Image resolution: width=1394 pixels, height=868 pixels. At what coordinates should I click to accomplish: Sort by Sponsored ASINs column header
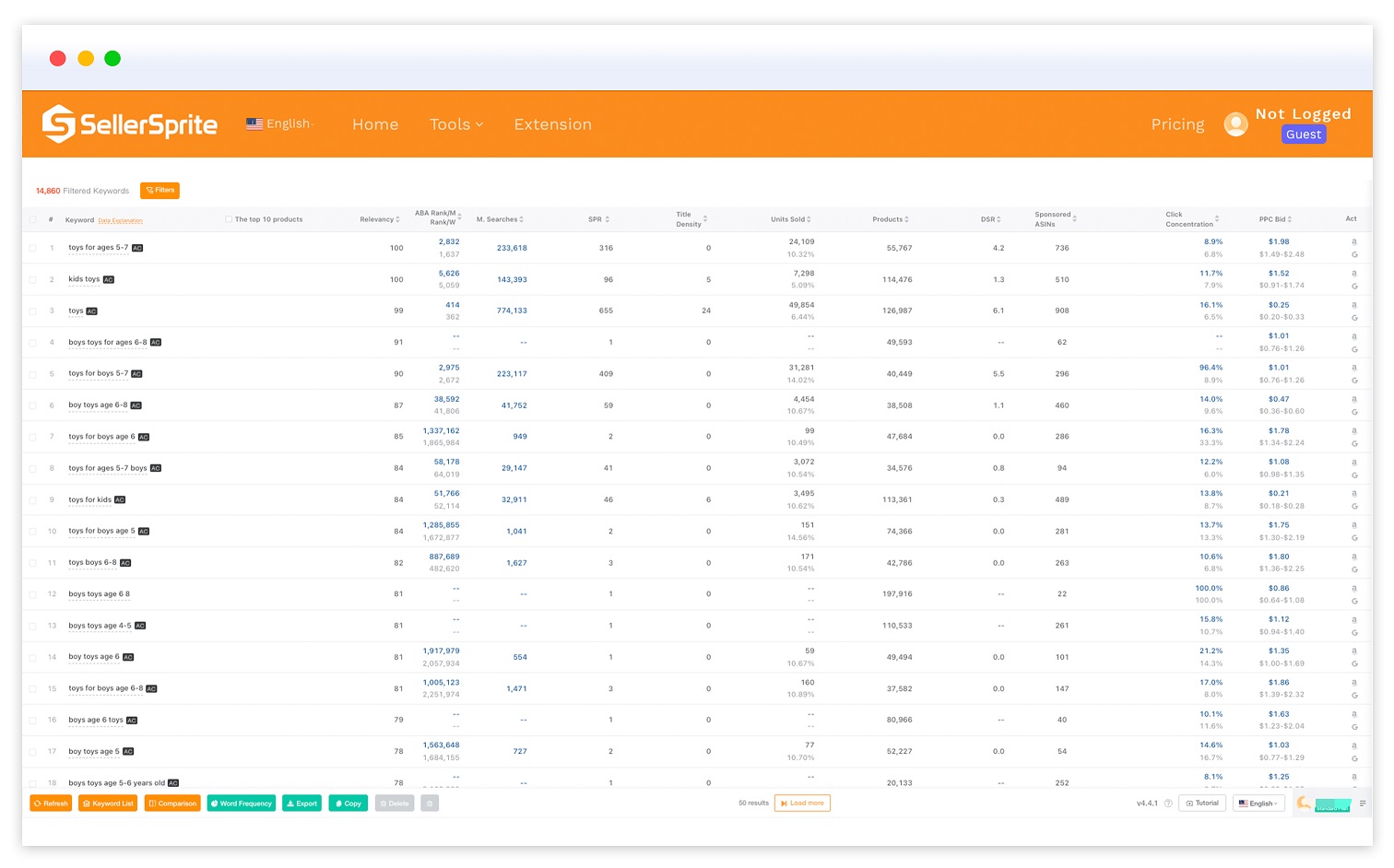(x=1056, y=219)
